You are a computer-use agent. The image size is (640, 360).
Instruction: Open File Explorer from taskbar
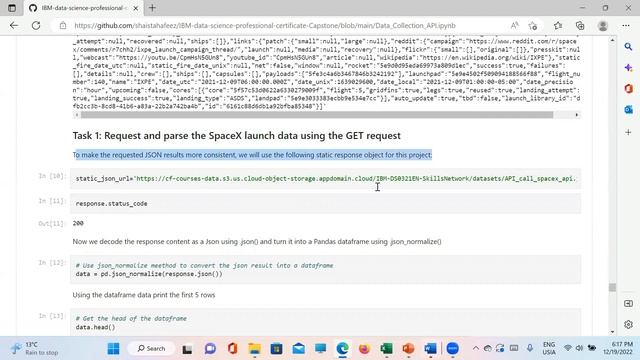255,349
